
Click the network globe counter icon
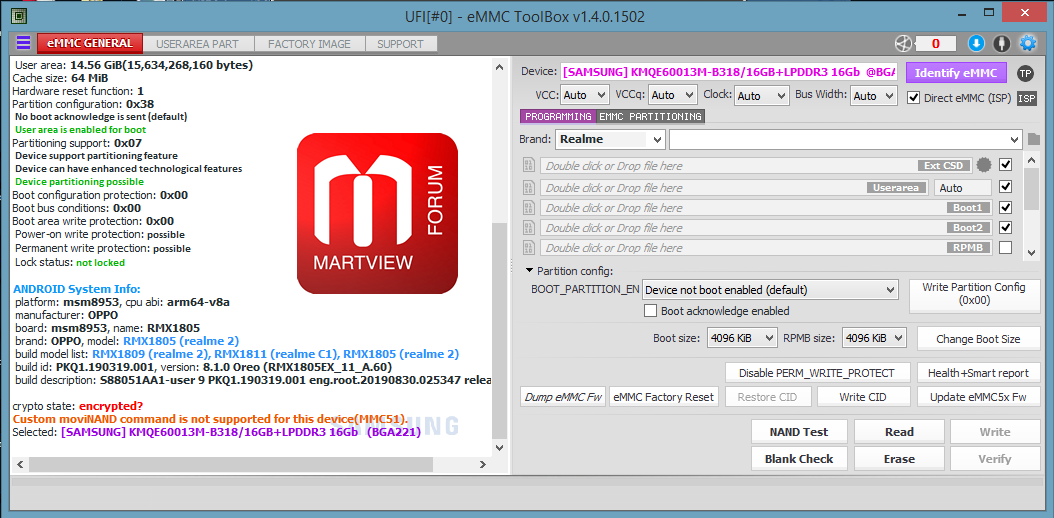pos(903,44)
